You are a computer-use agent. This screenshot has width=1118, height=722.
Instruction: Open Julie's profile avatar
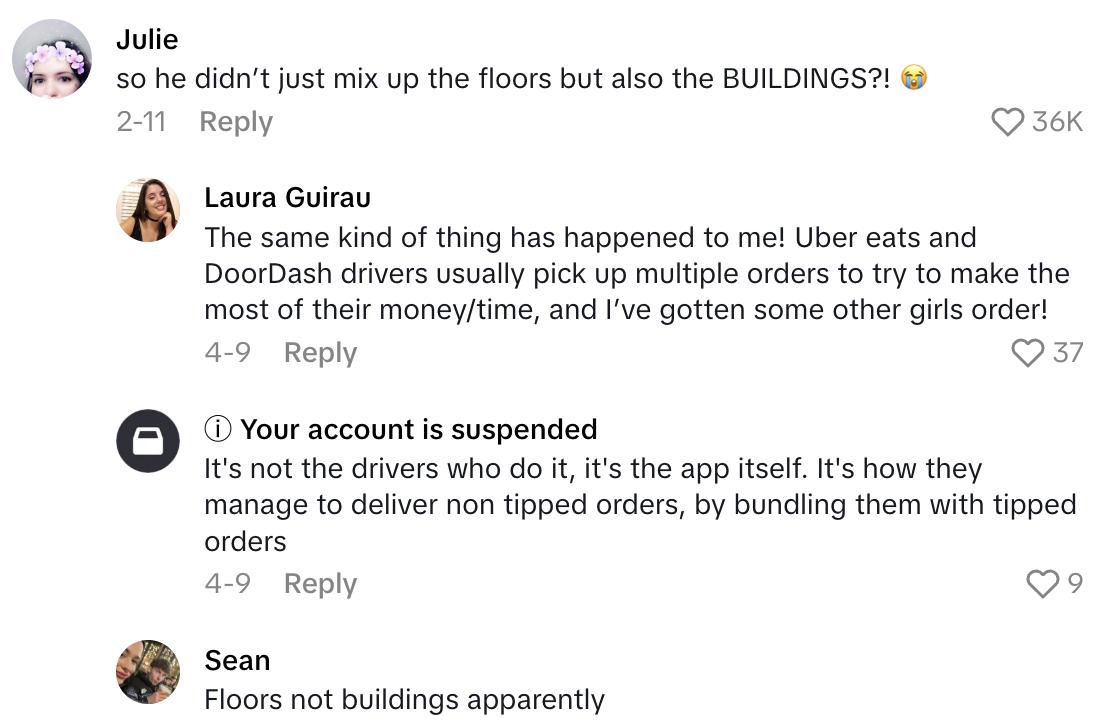pyautogui.click(x=51, y=58)
